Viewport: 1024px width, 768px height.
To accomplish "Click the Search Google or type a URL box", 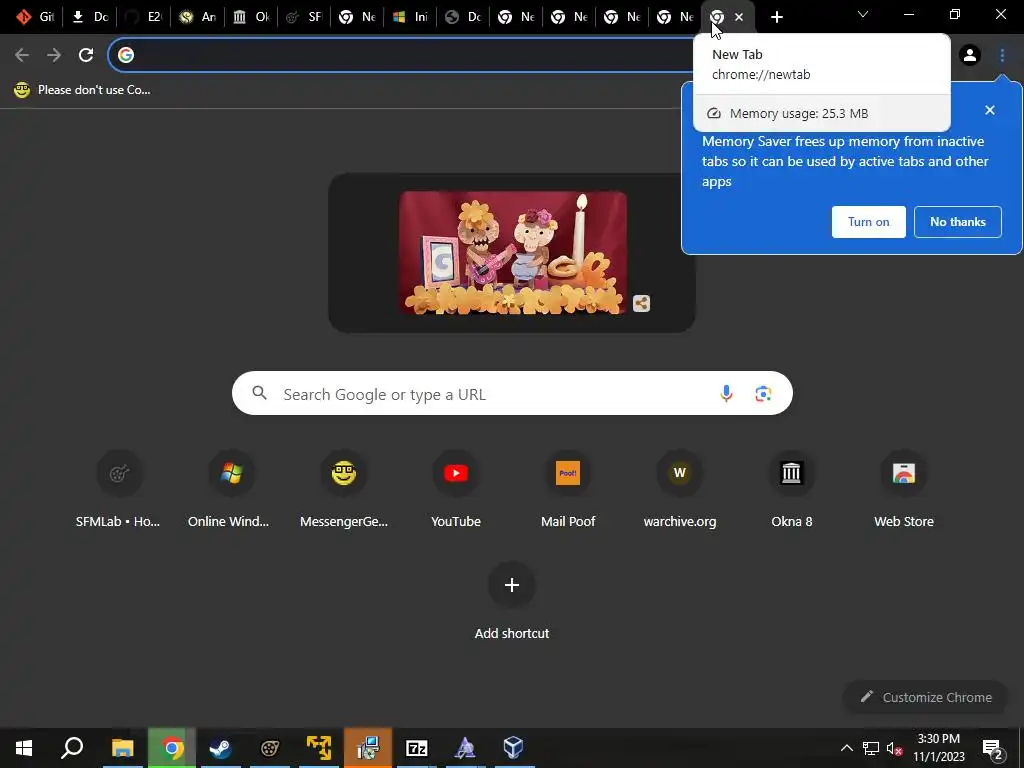I will [512, 393].
